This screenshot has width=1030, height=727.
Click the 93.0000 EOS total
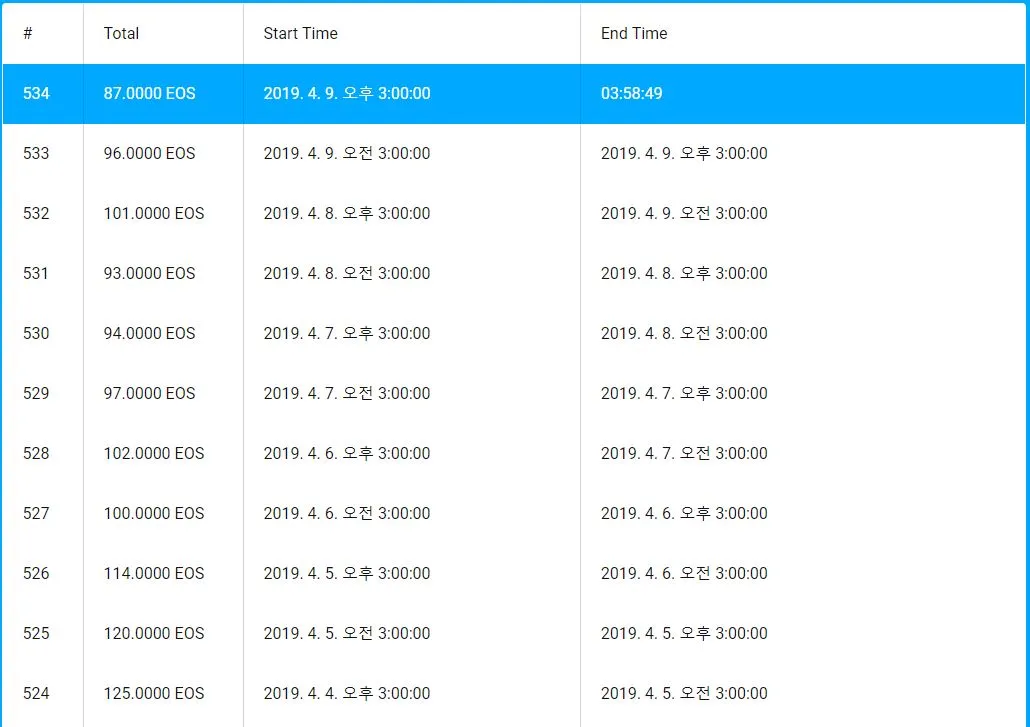(150, 273)
